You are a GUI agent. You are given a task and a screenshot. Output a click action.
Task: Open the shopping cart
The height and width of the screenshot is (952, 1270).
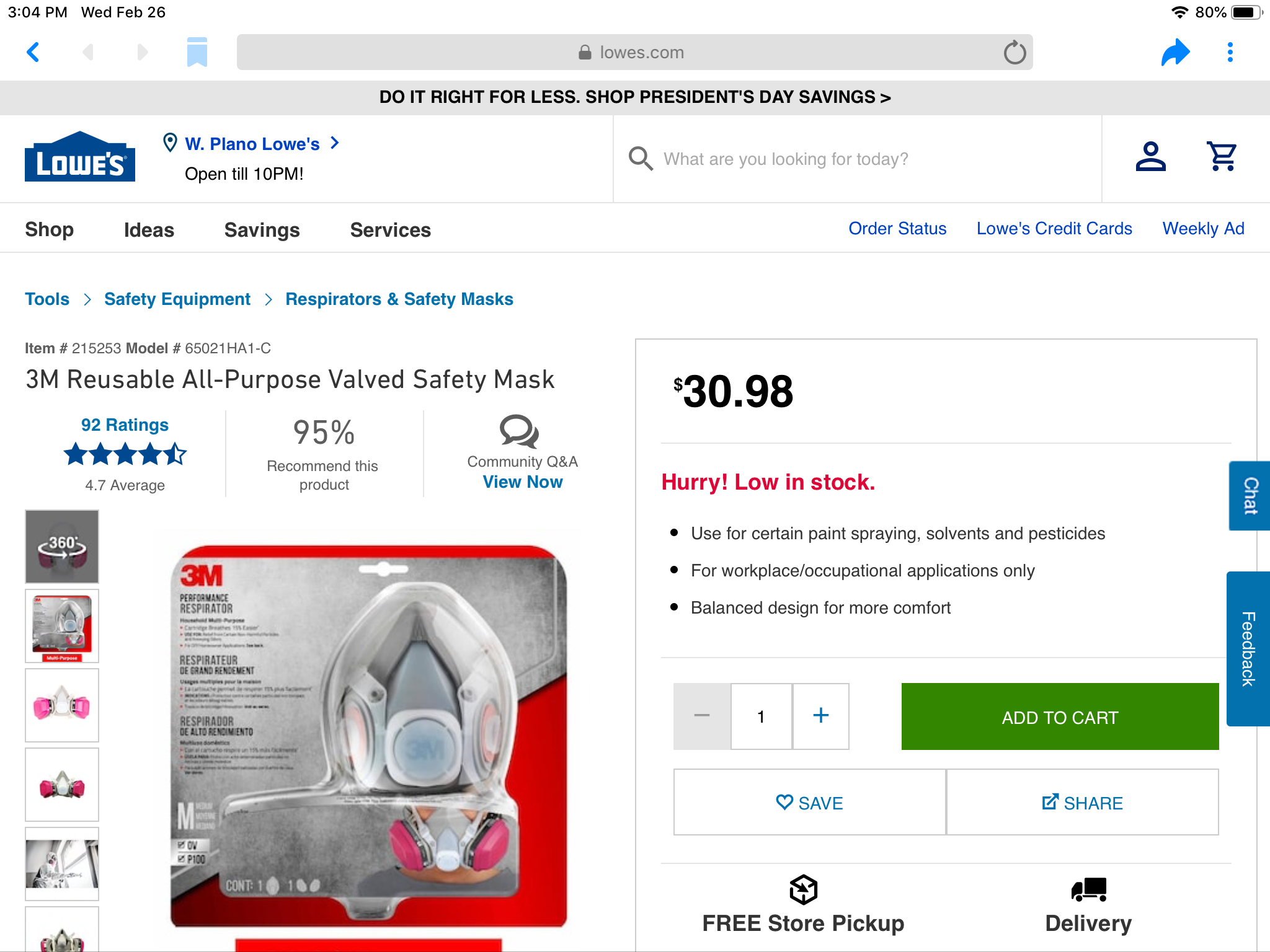(x=1222, y=157)
